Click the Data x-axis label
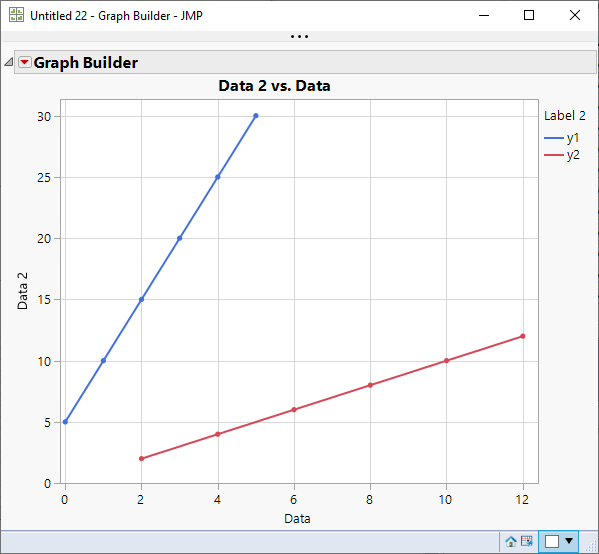 point(297,518)
